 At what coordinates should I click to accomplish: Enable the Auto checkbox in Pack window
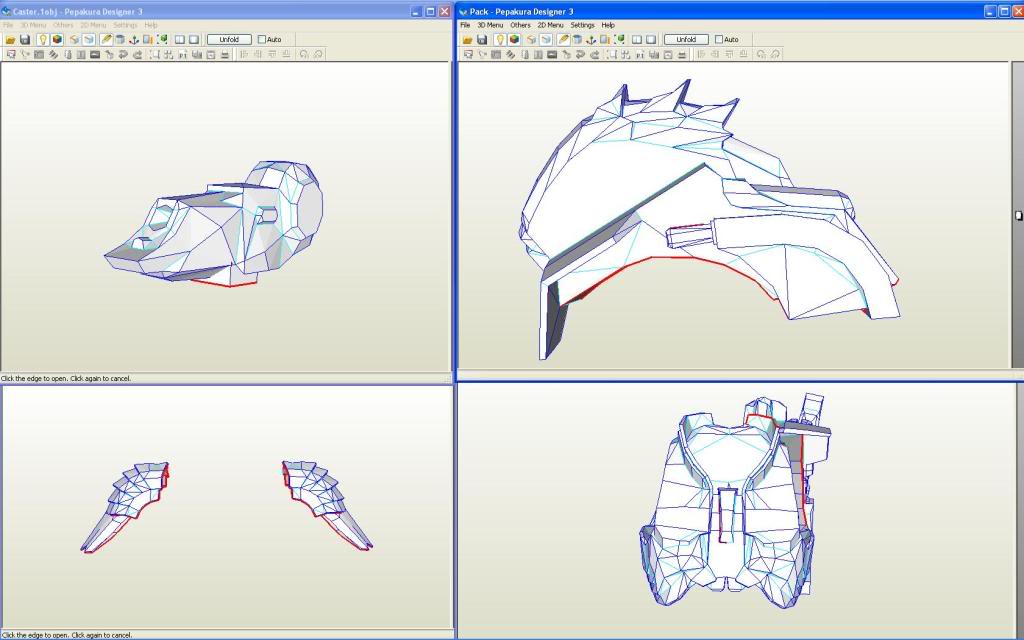(719, 39)
